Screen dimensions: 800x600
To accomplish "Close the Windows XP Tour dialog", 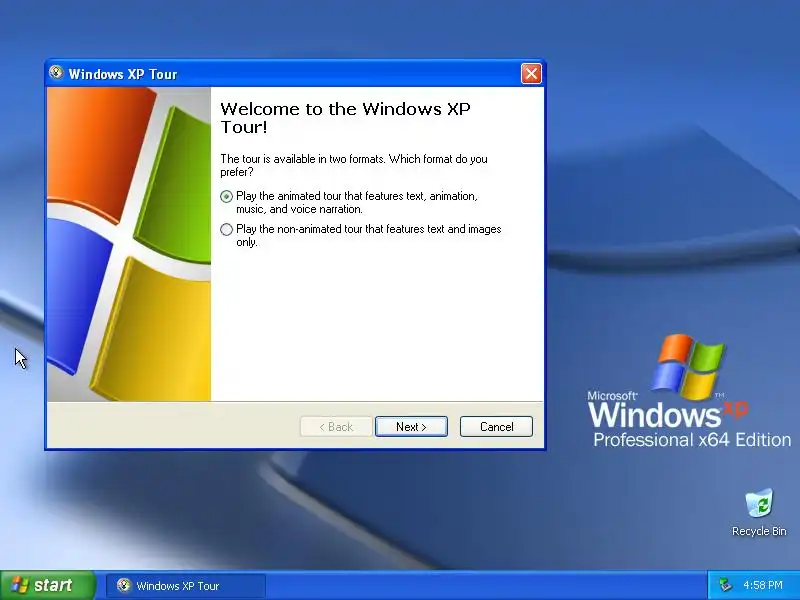I will tap(531, 73).
